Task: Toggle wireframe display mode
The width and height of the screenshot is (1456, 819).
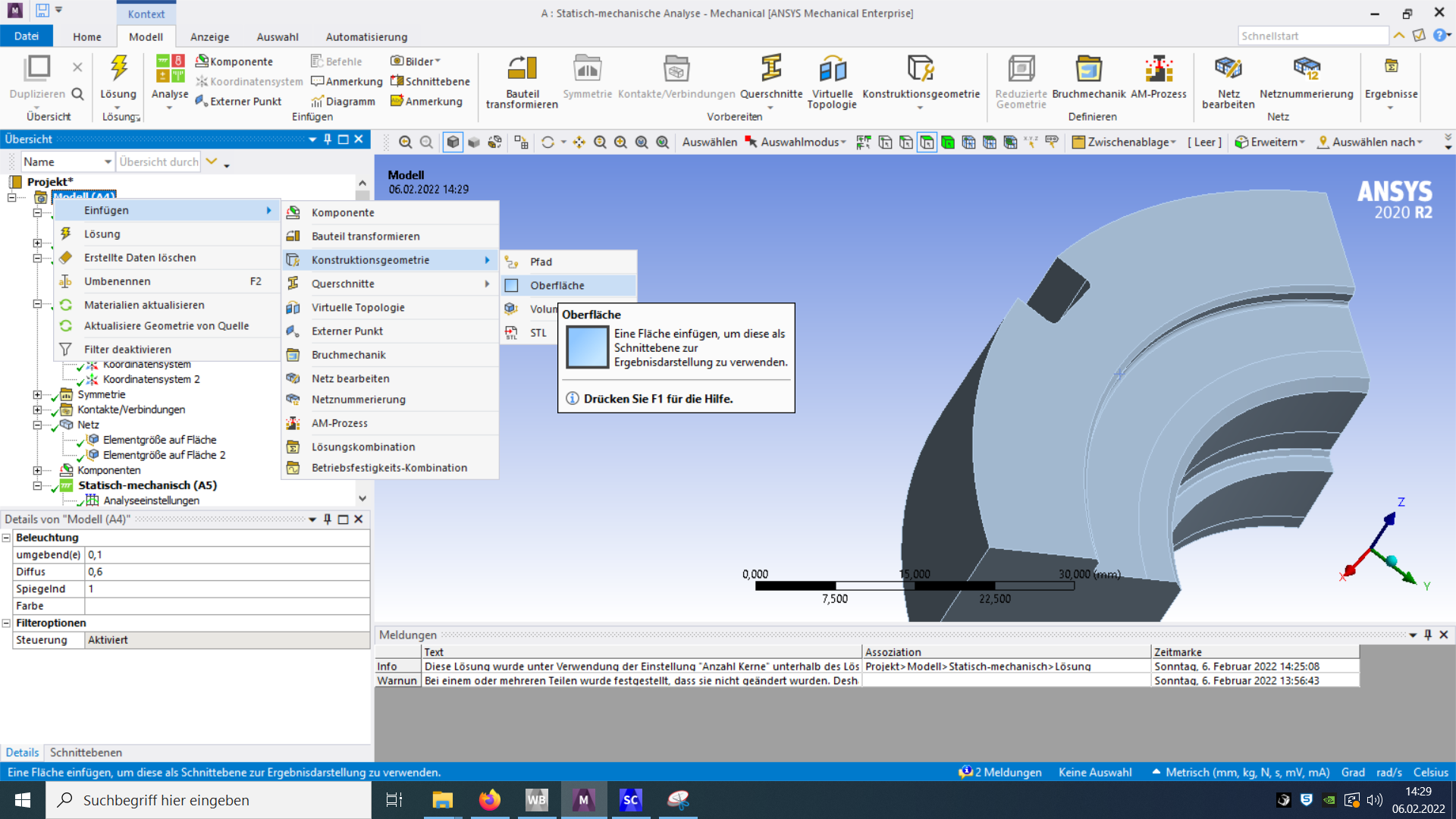Action: [494, 142]
